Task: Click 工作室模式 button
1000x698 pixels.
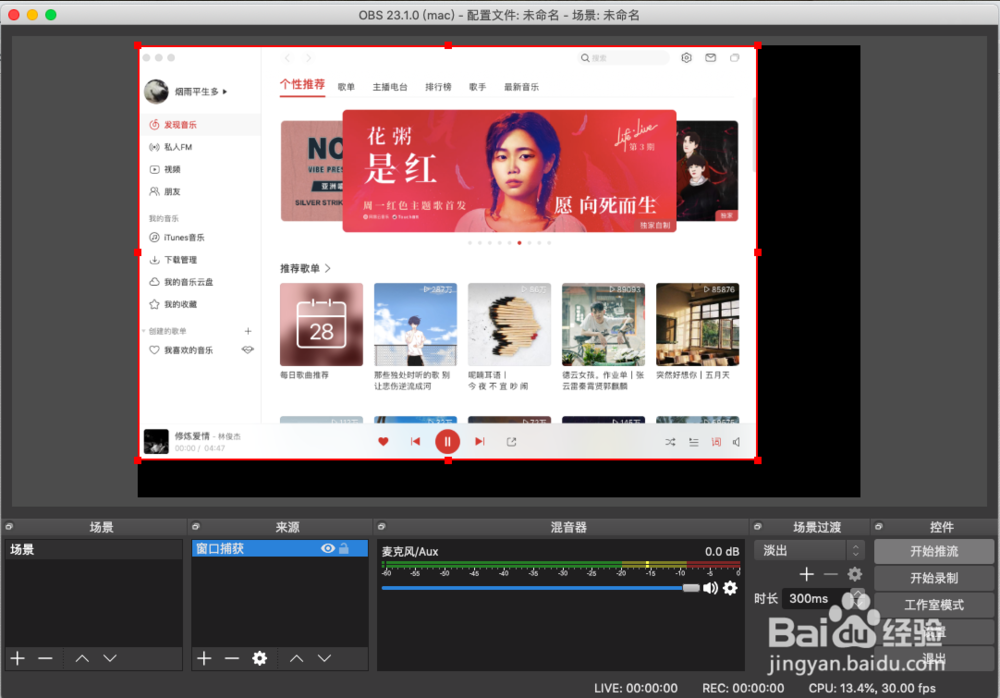Action: click(x=934, y=605)
